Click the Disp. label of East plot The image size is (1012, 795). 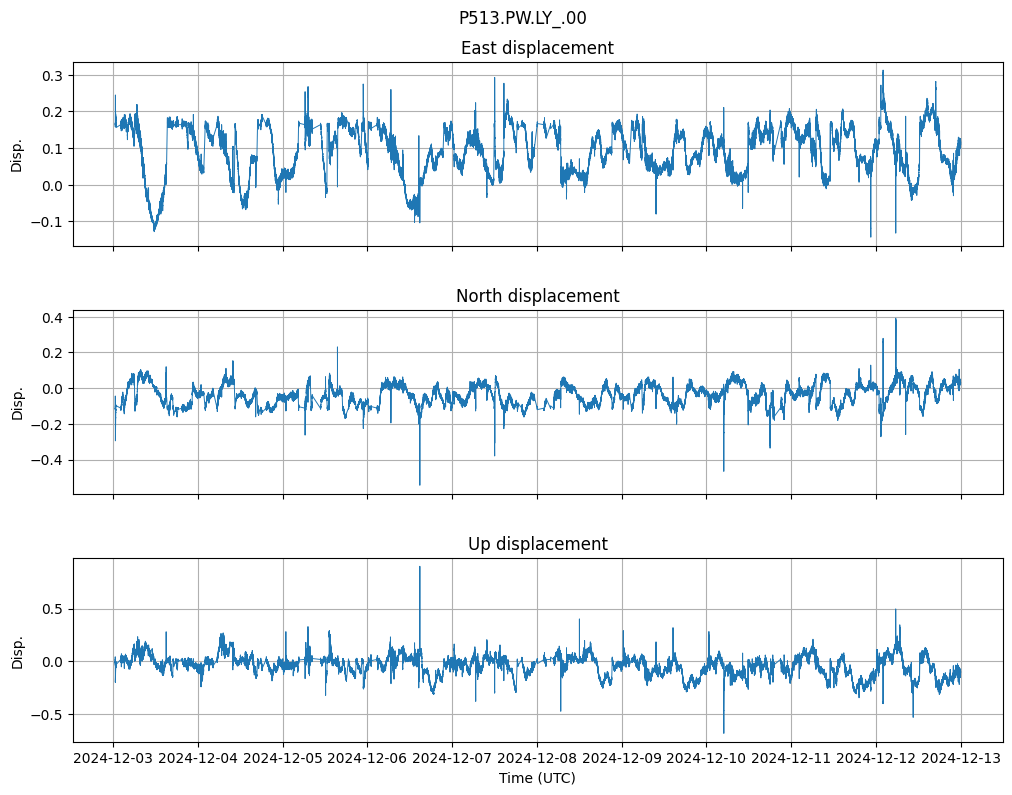coord(17,154)
